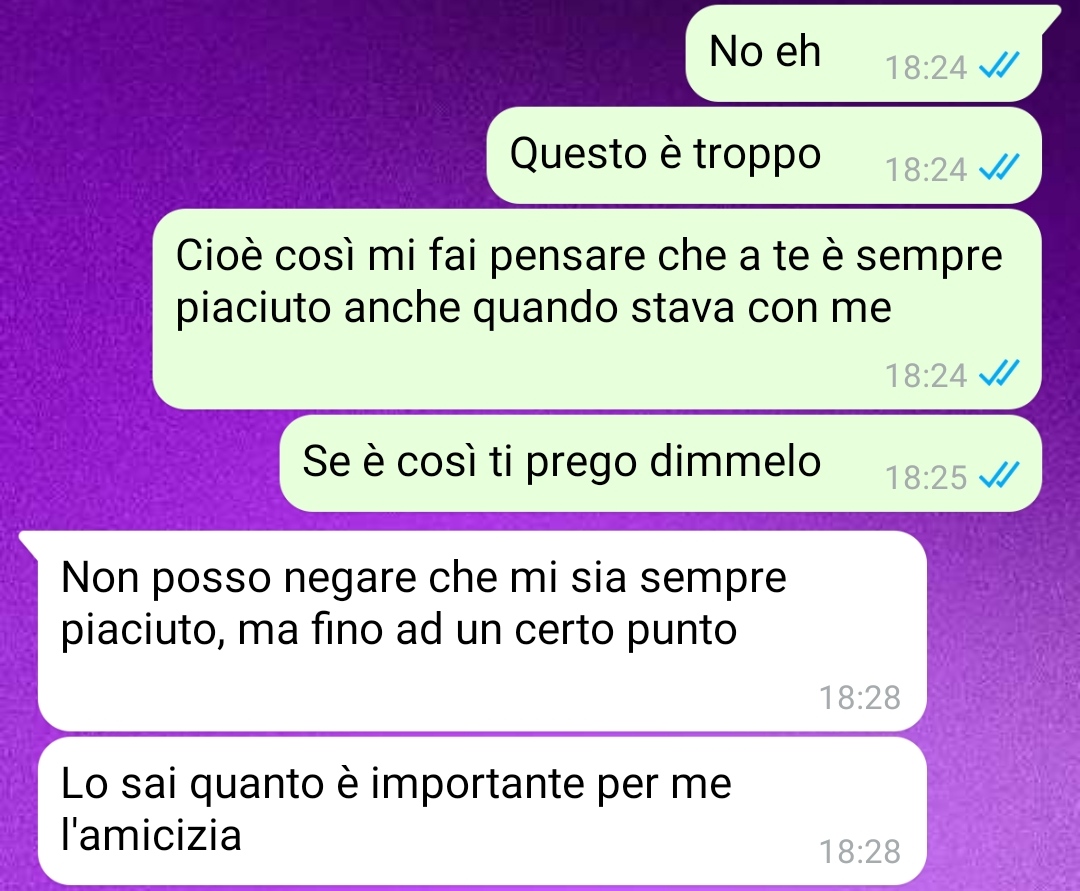Tap blue double-check on "Questo è troppo"
The height and width of the screenshot is (891, 1080).
tap(999, 169)
